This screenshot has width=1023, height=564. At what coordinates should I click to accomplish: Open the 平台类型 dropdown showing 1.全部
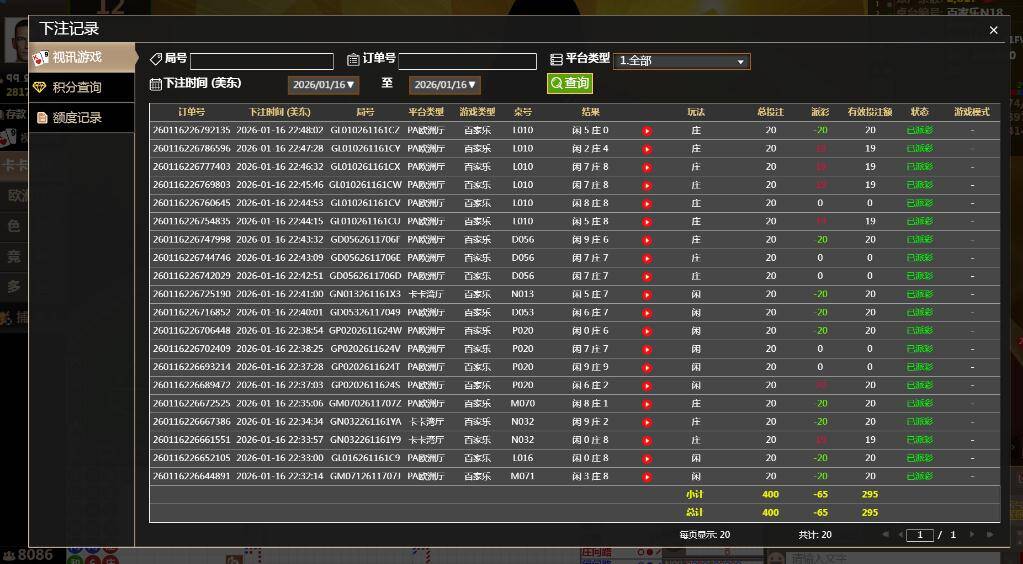tap(681, 61)
